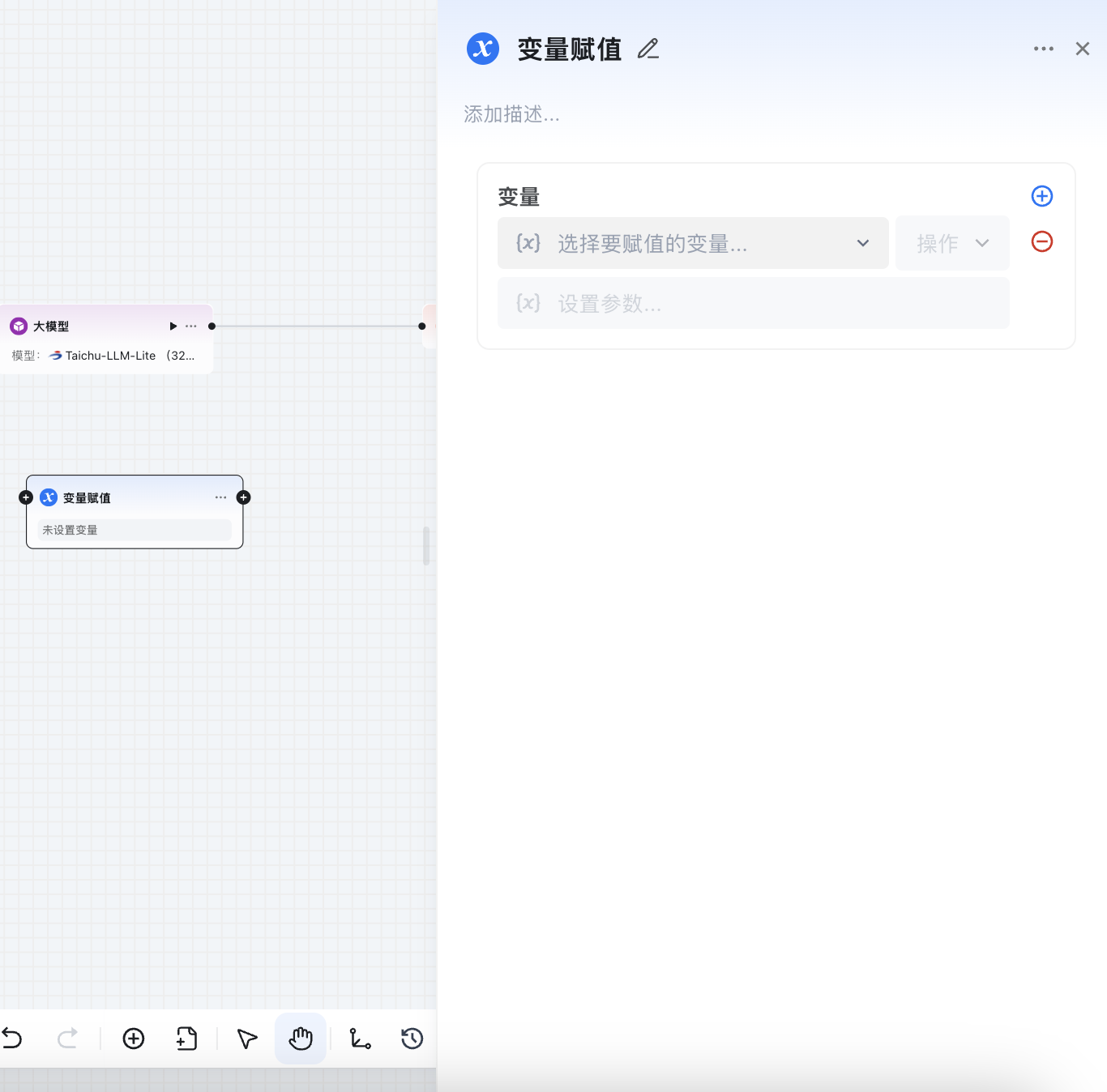Click the pencil icon to rename 变量赋值
1107x1092 pixels.
648,49
